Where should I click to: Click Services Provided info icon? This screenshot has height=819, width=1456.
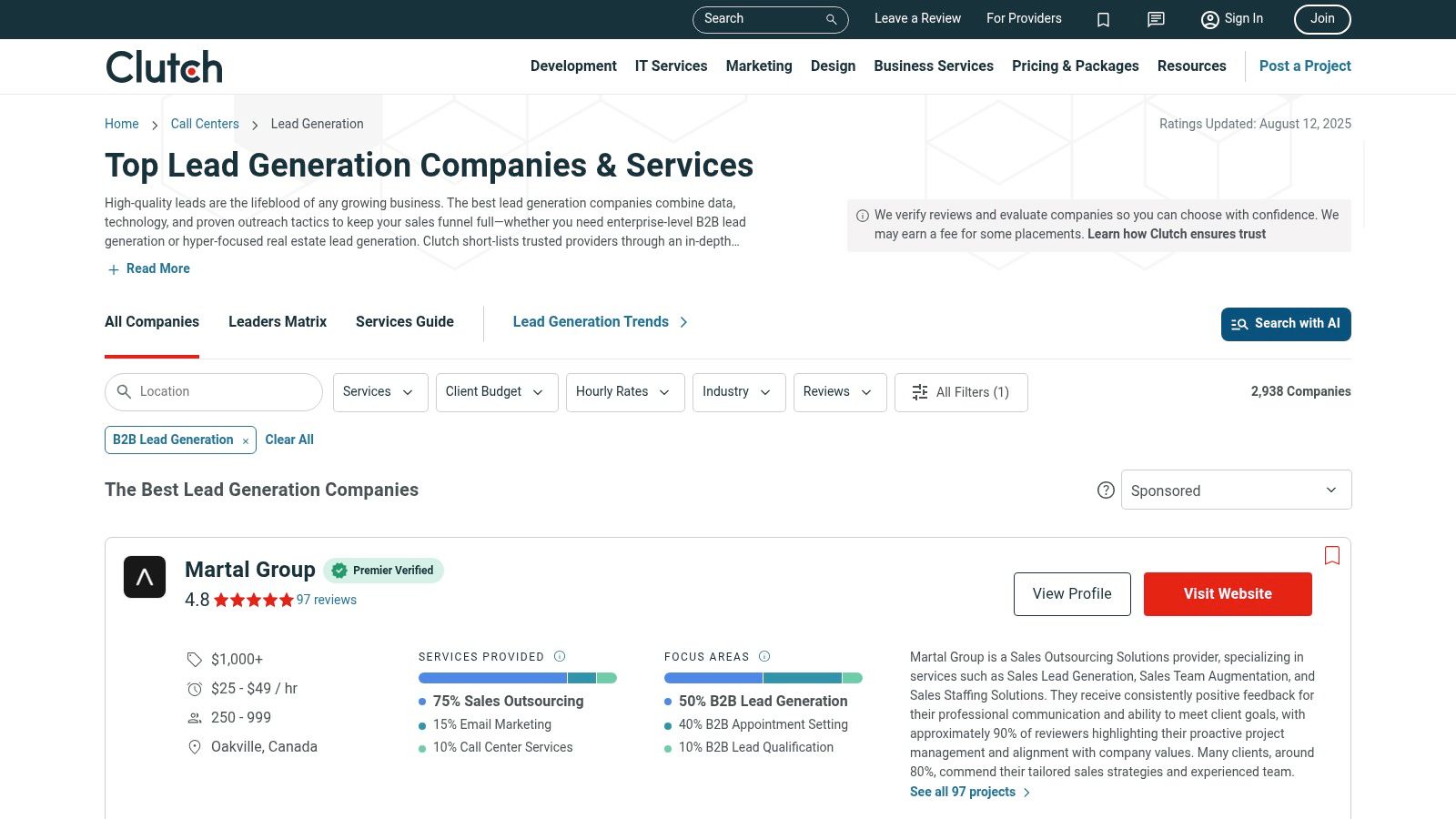[x=560, y=656]
